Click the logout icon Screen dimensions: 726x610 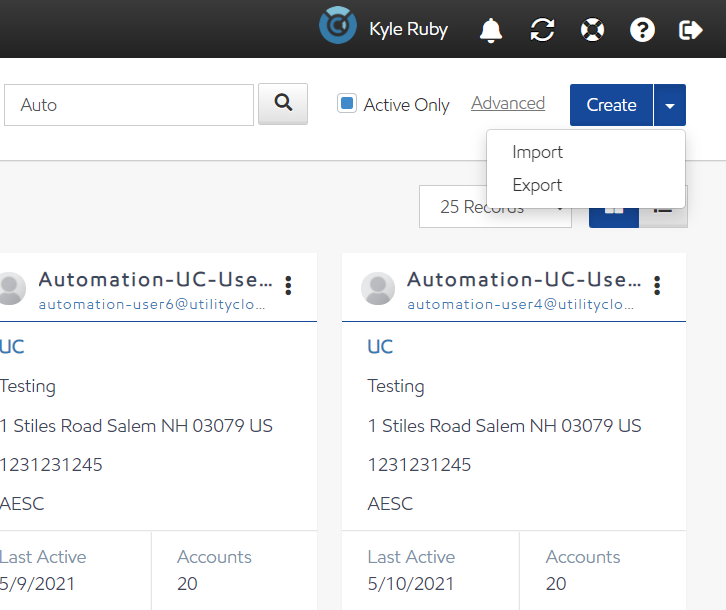pyautogui.click(x=691, y=30)
